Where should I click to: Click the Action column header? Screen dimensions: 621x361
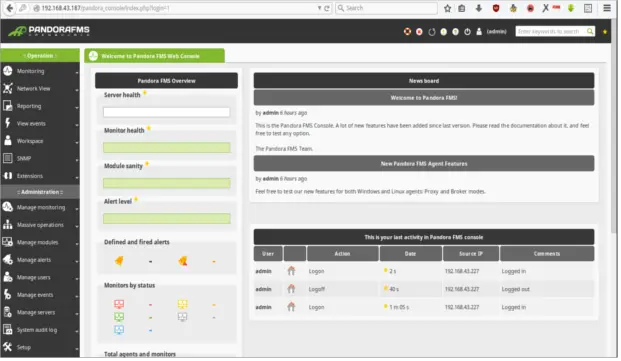pyautogui.click(x=343, y=254)
